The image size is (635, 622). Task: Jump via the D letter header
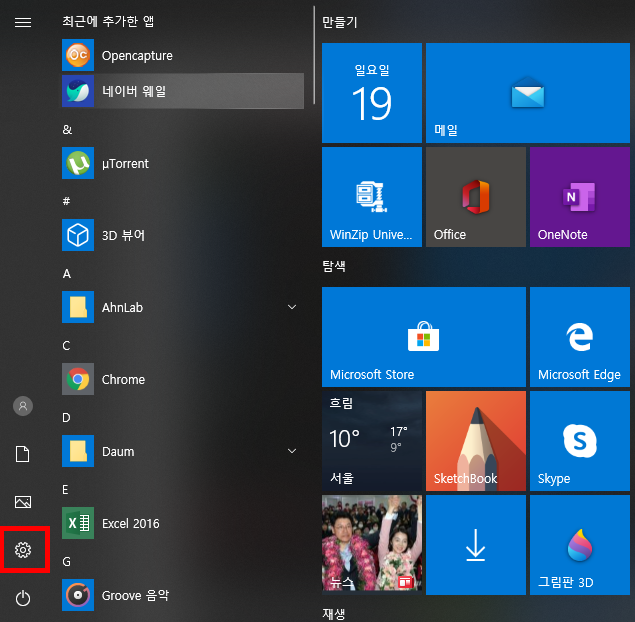tap(66, 418)
